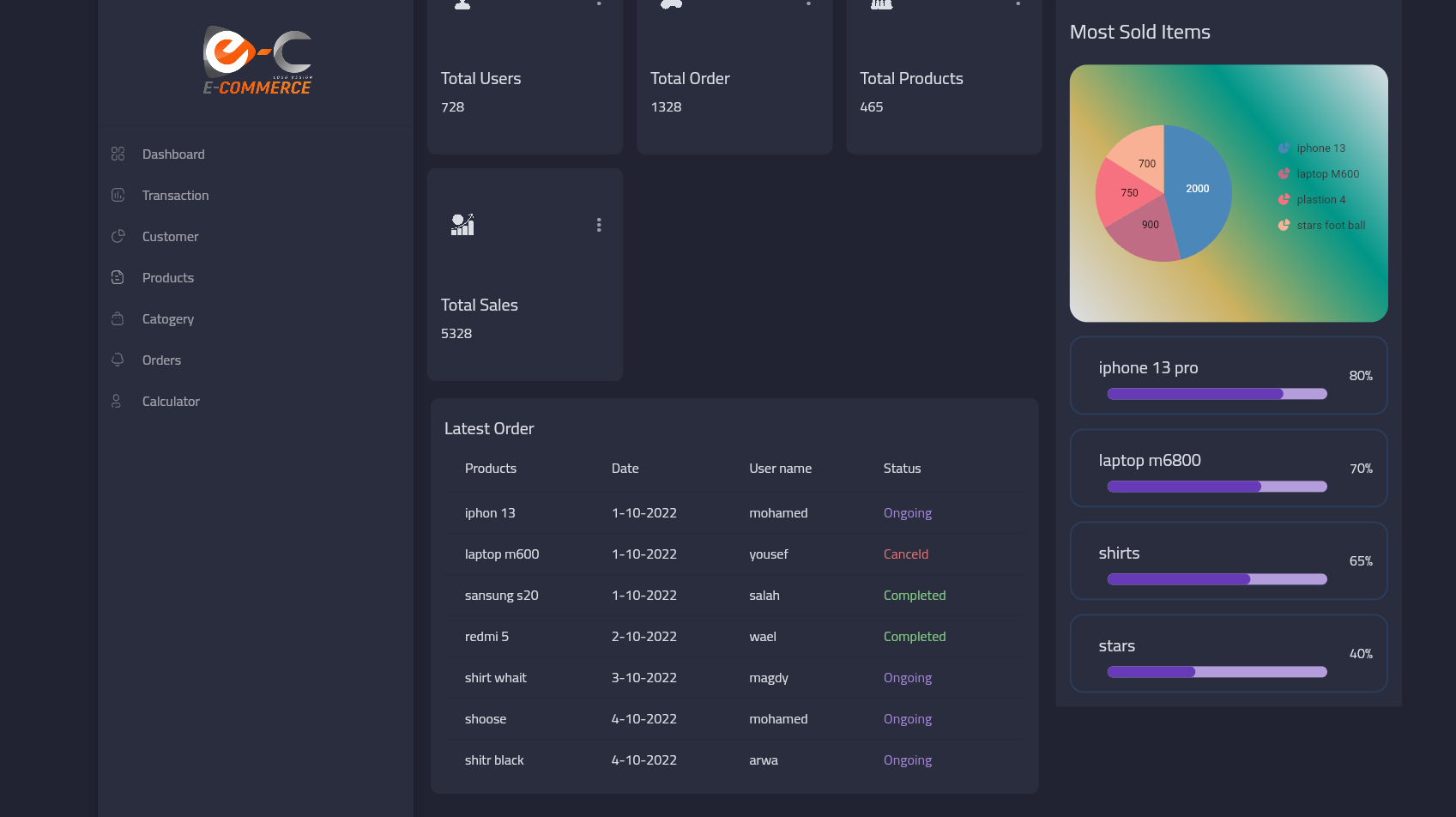This screenshot has height=817, width=1456.
Task: Click the person icon on Total Users card
Action: [x=462, y=5]
